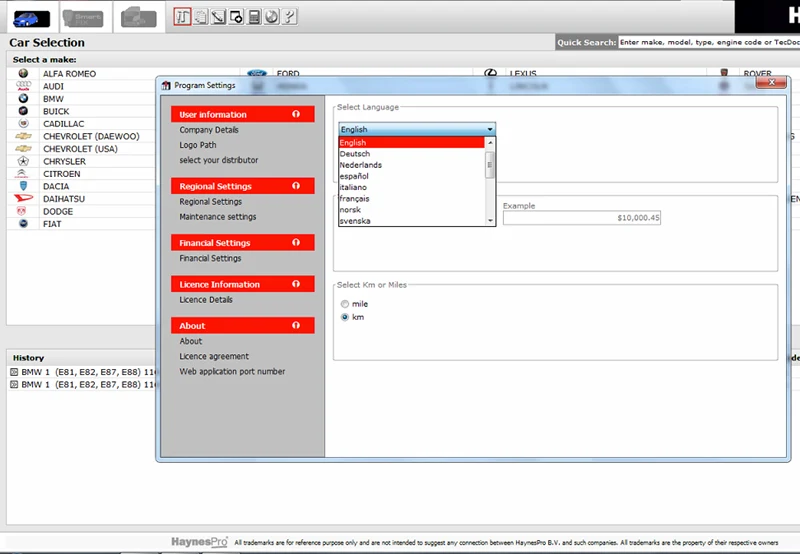Viewport: 800px width, 554px height.
Task: Click info icon on User information header
Action: 296,114
